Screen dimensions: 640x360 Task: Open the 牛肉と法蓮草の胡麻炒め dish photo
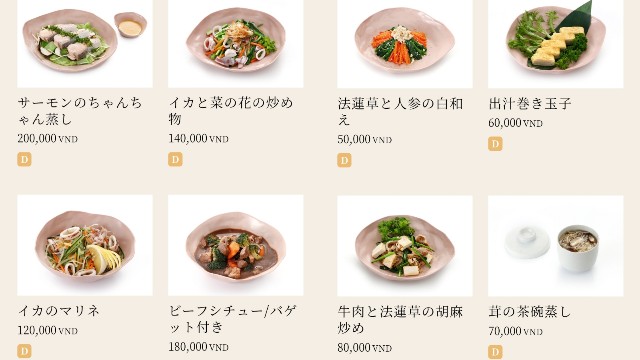[x=405, y=246]
